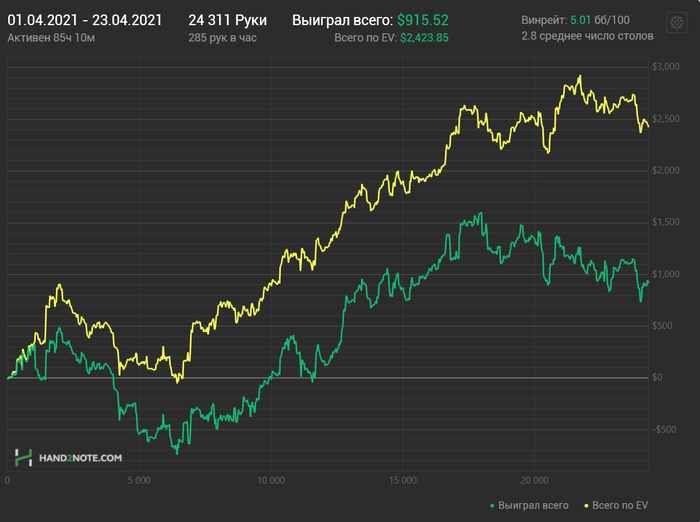Viewport: 700px width, 522px height.
Task: Click the 'Винрейт:' label
Action: 544,20
